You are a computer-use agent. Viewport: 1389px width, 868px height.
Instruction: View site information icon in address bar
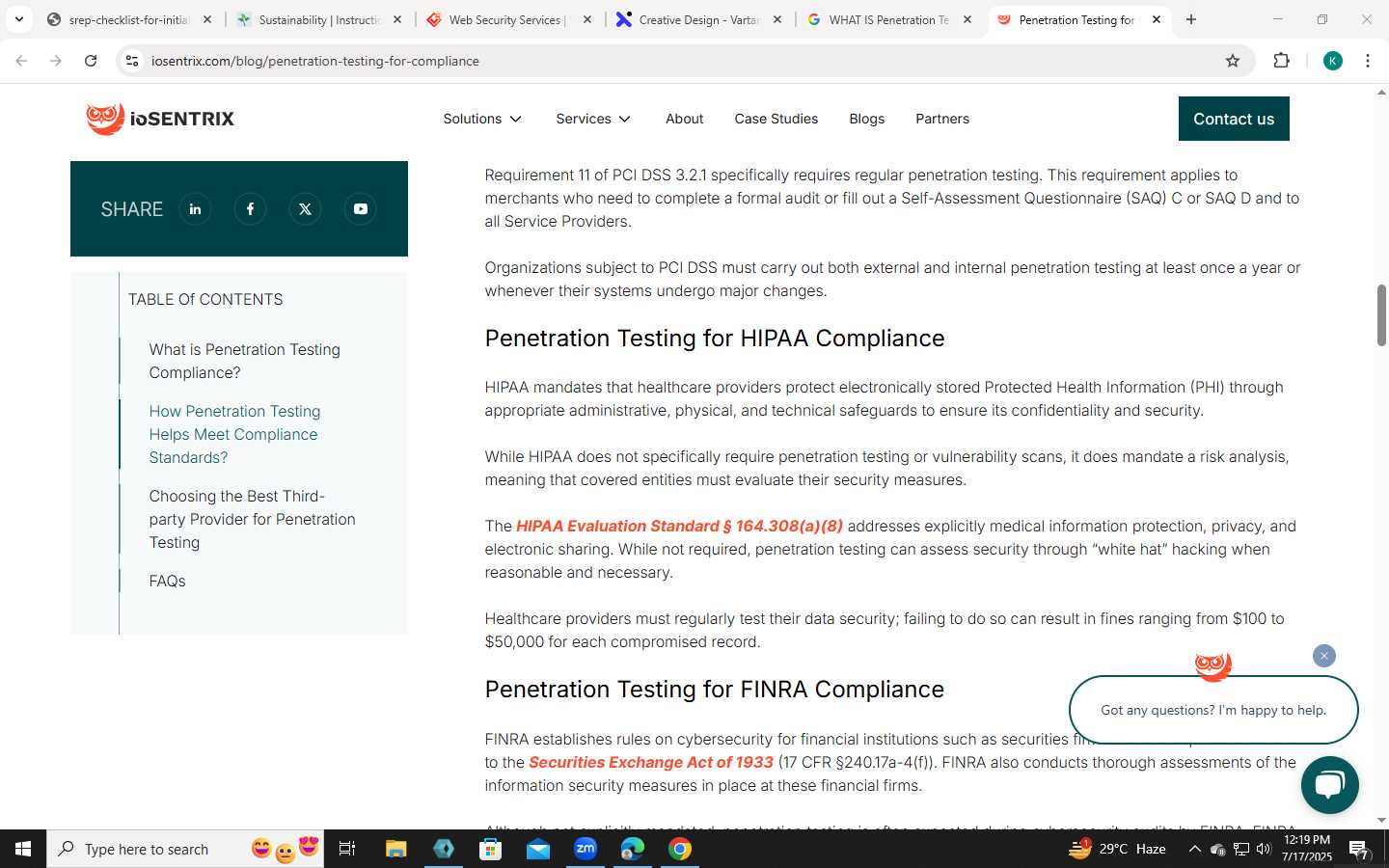click(x=132, y=61)
